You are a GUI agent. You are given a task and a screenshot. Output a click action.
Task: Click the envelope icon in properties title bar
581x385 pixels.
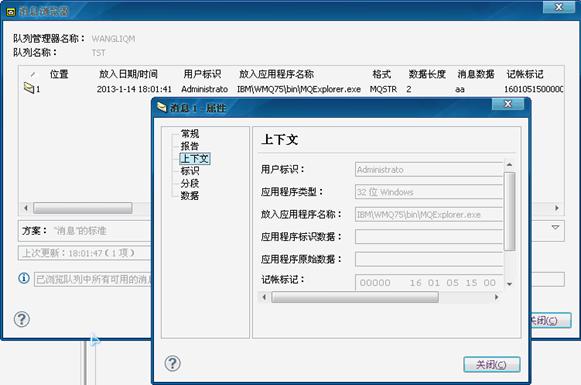click(162, 107)
